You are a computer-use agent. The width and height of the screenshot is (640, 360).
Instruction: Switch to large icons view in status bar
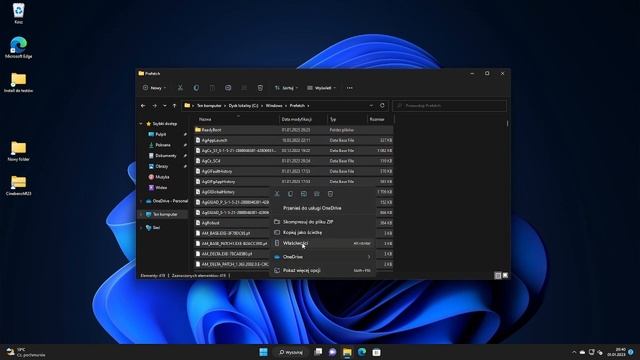(505, 276)
